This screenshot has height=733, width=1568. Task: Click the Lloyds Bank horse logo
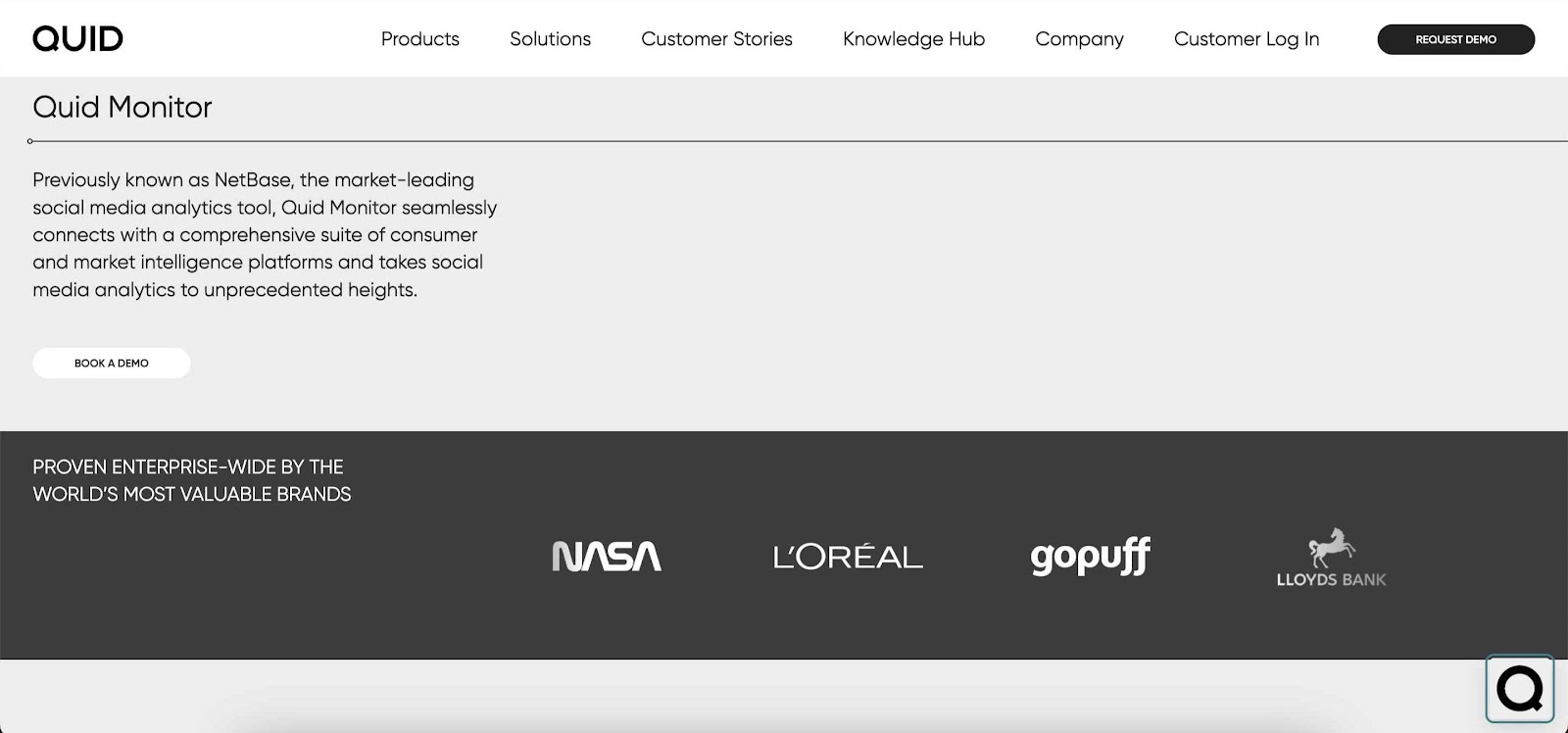1331,557
